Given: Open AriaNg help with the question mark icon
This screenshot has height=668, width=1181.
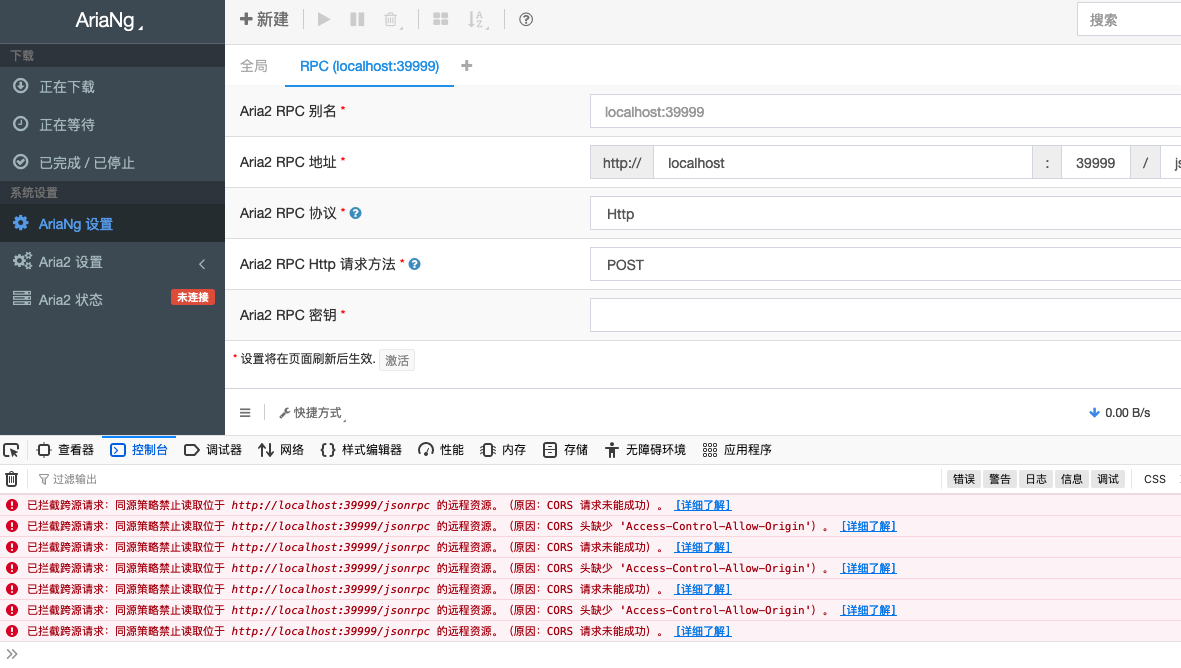Looking at the screenshot, I should point(525,19).
